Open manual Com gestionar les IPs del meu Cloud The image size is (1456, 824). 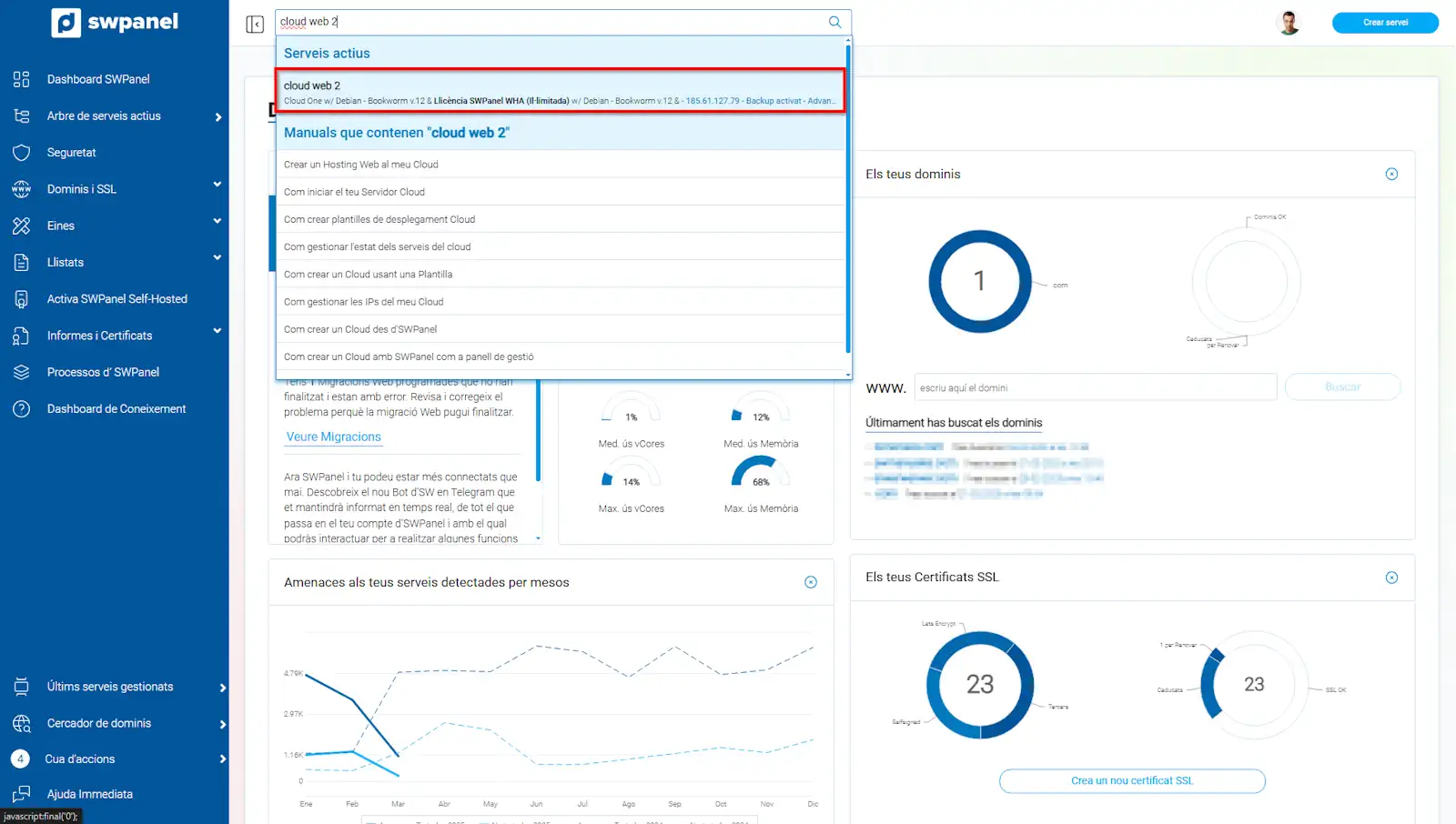tap(561, 302)
